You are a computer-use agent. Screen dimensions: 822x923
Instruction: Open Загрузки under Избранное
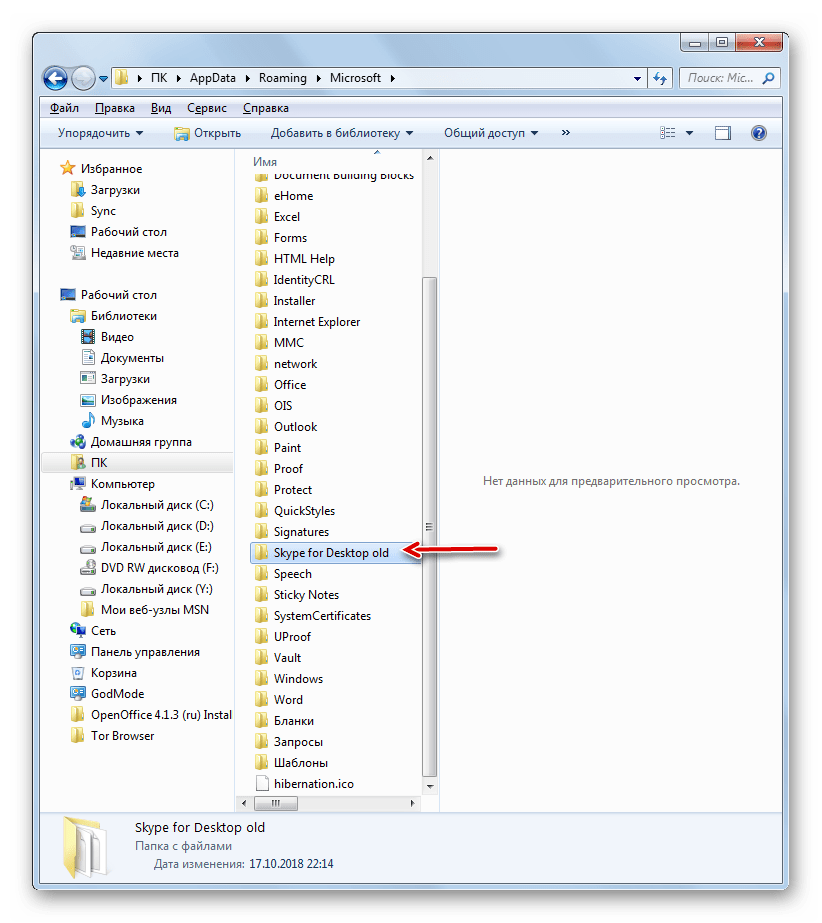point(105,190)
